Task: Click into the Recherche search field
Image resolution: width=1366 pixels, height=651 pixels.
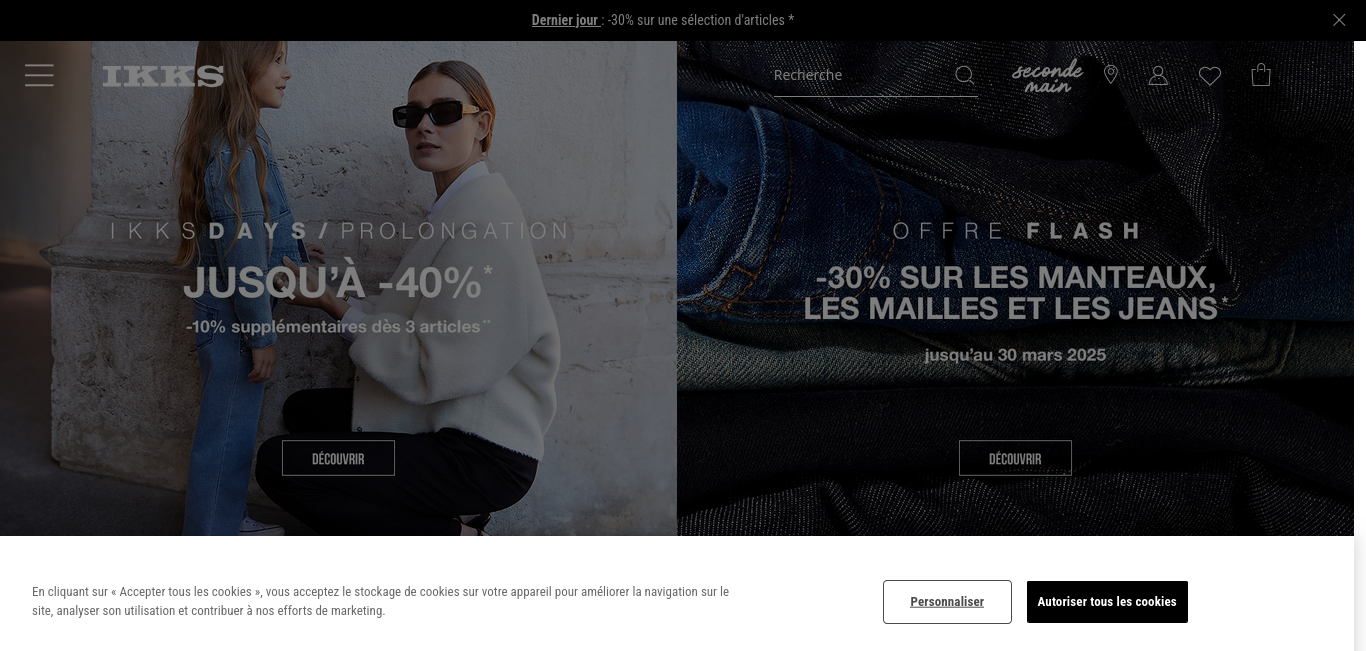Action: point(862,75)
